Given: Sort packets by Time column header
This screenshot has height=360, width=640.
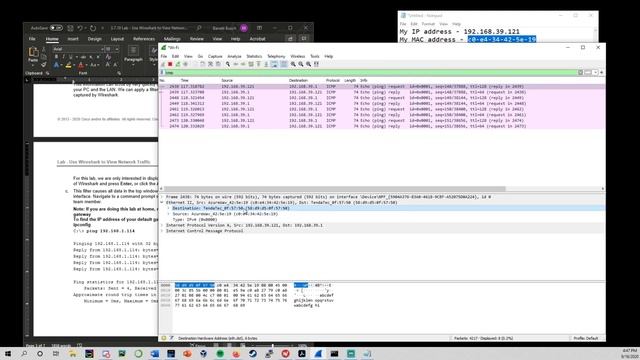Looking at the screenshot, I should [x=184, y=80].
